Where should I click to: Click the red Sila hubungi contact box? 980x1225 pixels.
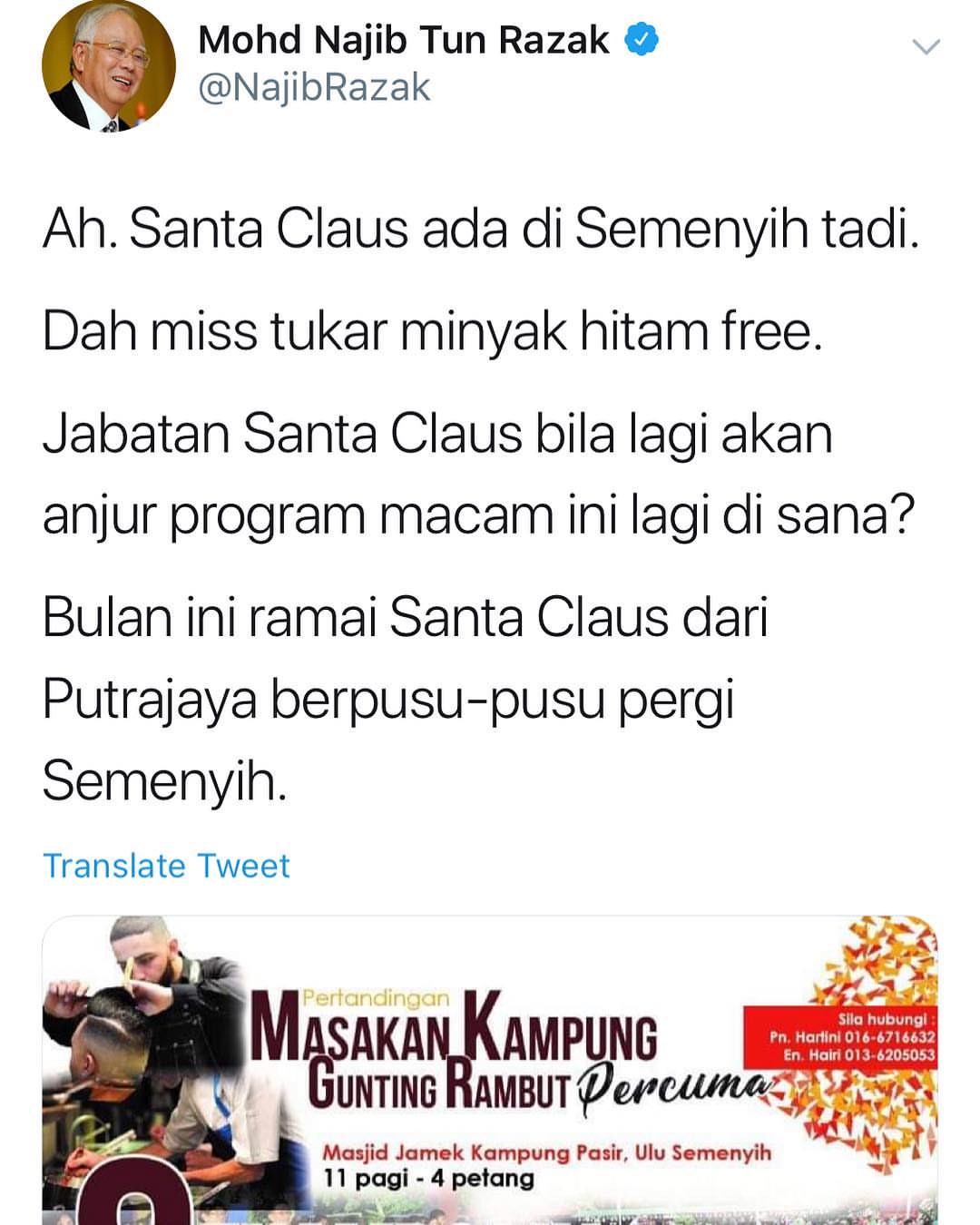coord(840,1036)
